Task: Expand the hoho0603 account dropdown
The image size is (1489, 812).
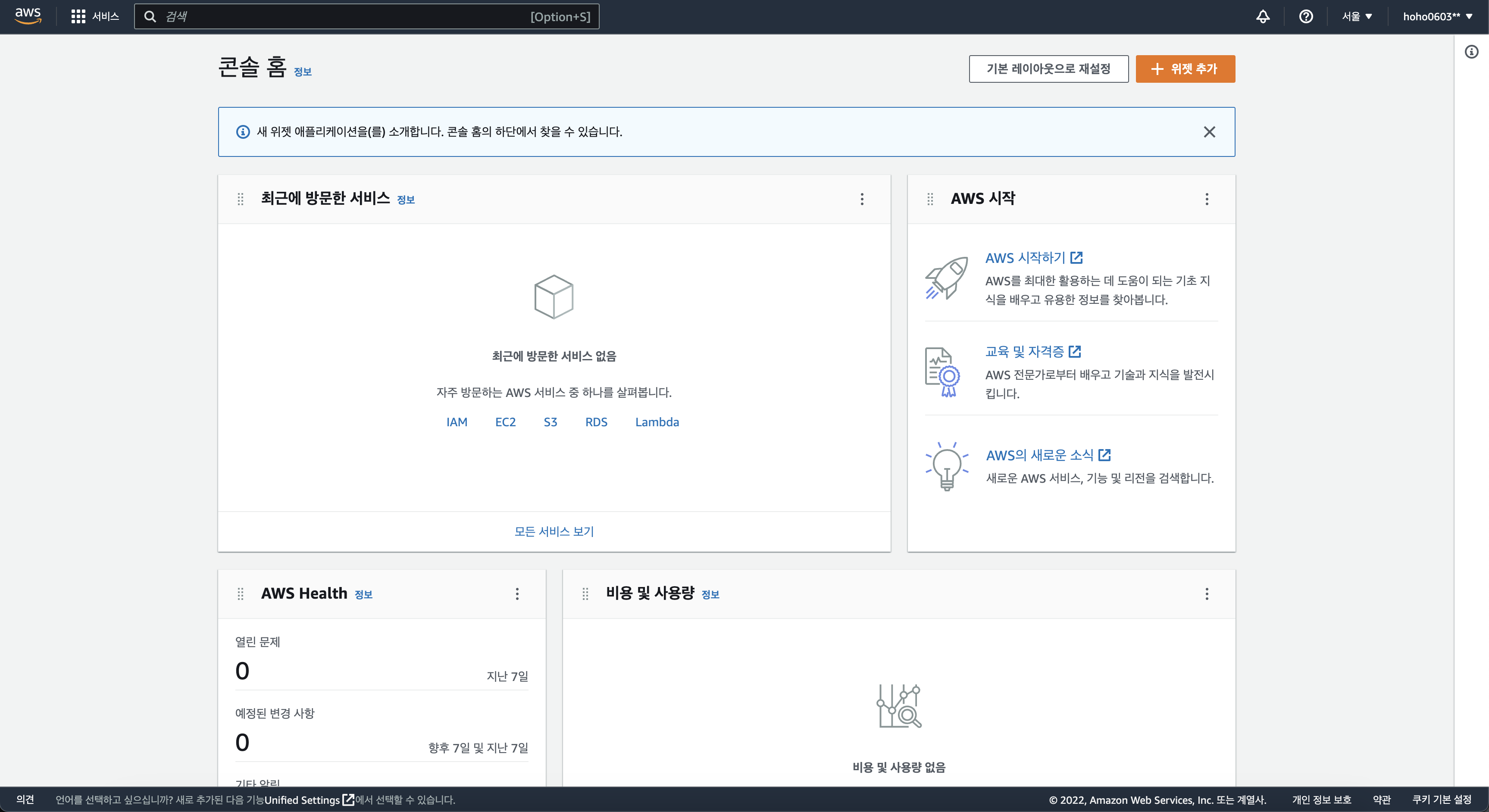Action: 1438,16
